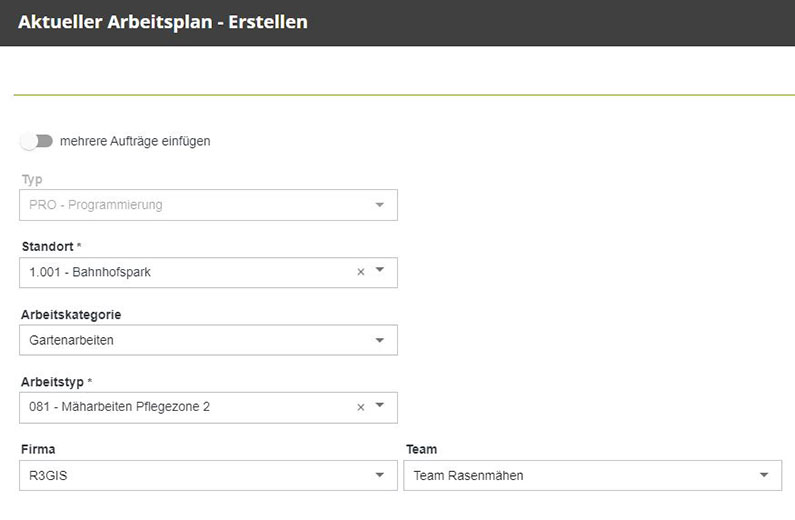
Task: Expand the Team dropdown arrow
Action: tap(765, 475)
